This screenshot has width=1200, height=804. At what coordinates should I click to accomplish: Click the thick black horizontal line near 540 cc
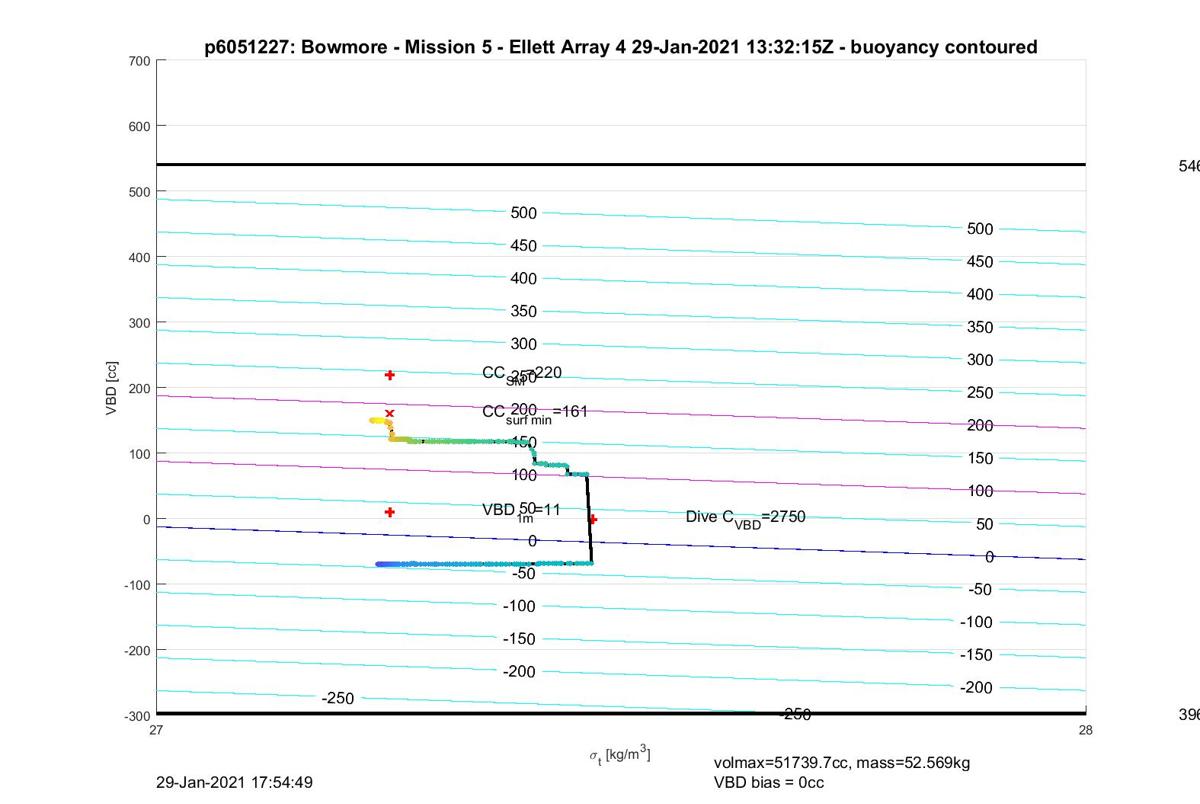click(x=621, y=164)
